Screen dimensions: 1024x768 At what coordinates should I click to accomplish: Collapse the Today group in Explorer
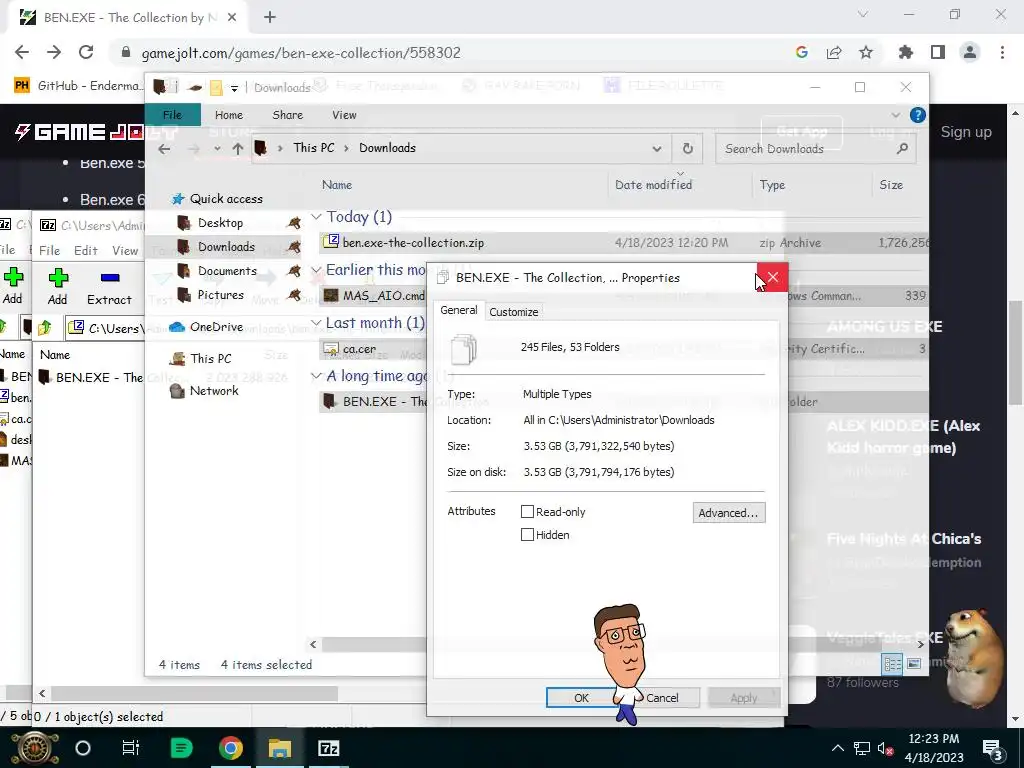tap(316, 216)
